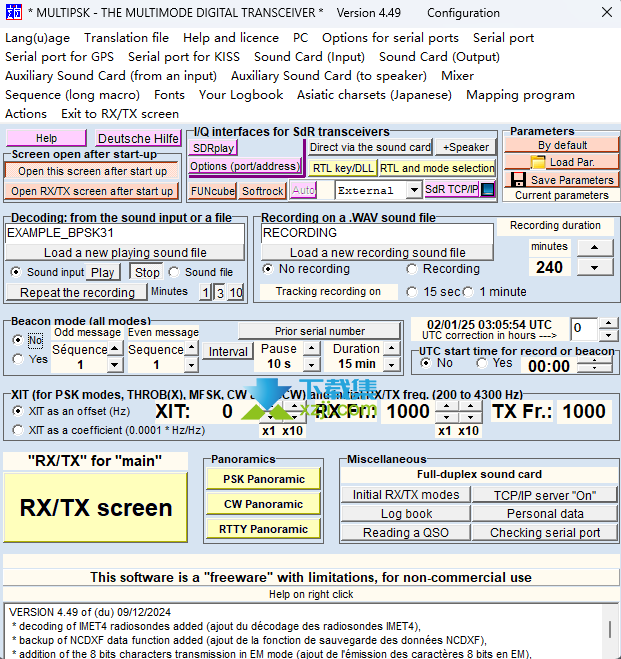Open CW Panoramic

[263, 504]
